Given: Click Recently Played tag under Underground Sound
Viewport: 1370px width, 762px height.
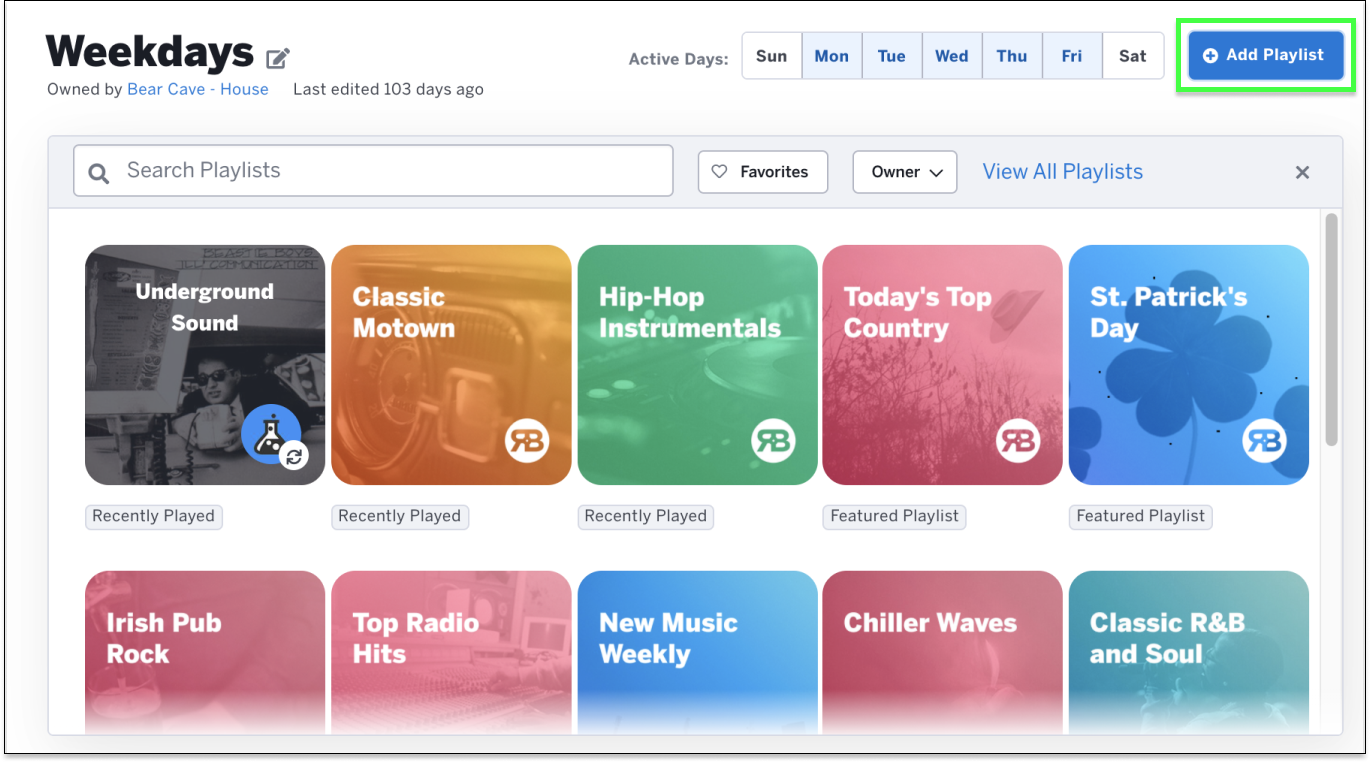Looking at the screenshot, I should coord(154,516).
